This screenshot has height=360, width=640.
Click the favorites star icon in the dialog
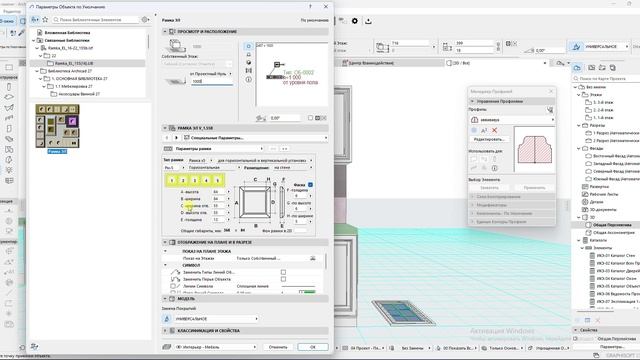45,20
